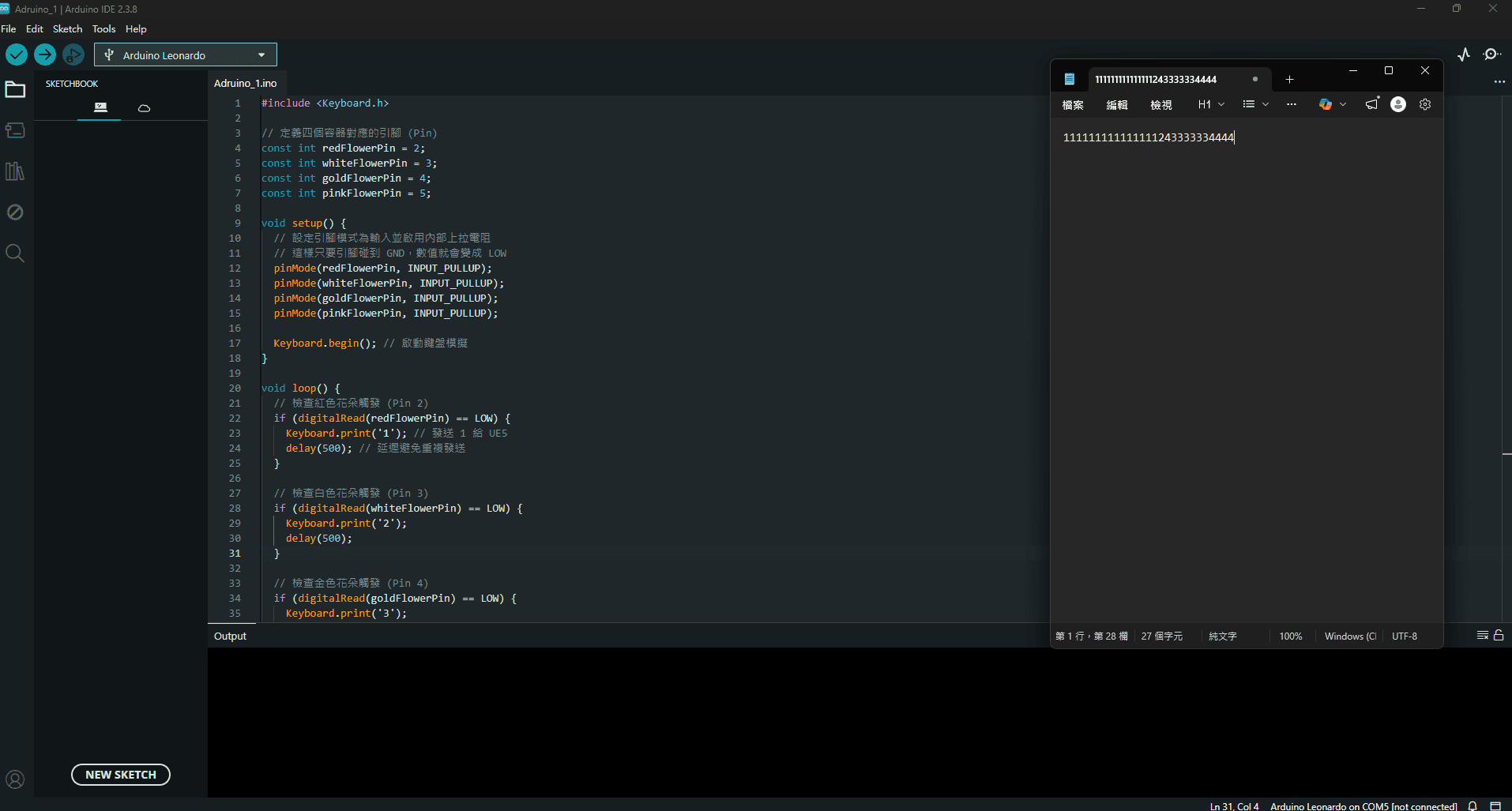Open the File menu in Arduino IDE
Viewport: 1512px width, 811px height.
pos(9,28)
